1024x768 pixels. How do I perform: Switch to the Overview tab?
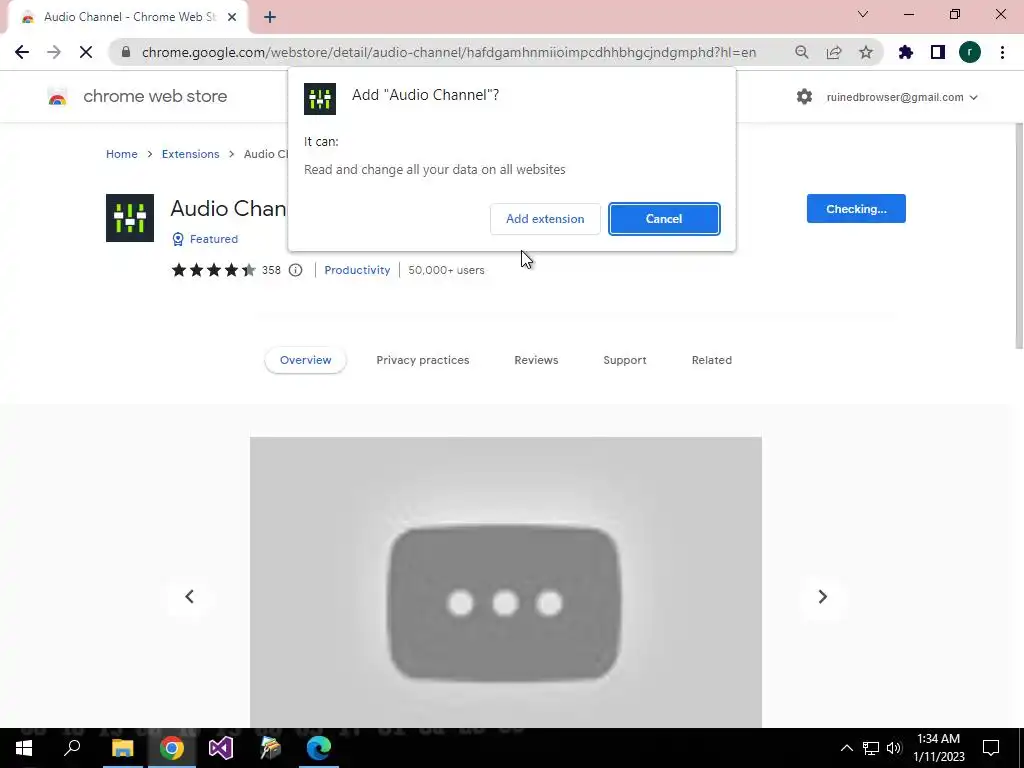pos(305,360)
